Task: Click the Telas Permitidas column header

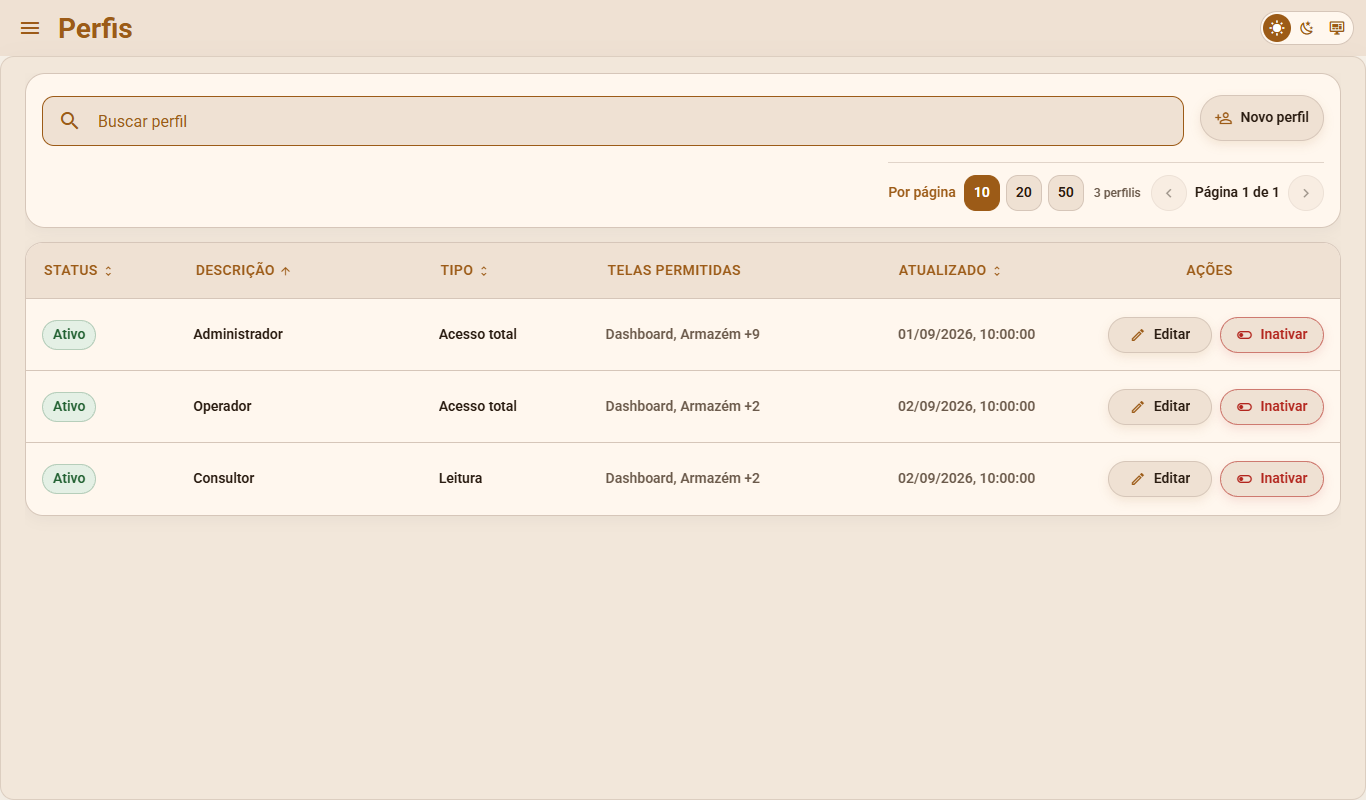Action: coord(674,270)
